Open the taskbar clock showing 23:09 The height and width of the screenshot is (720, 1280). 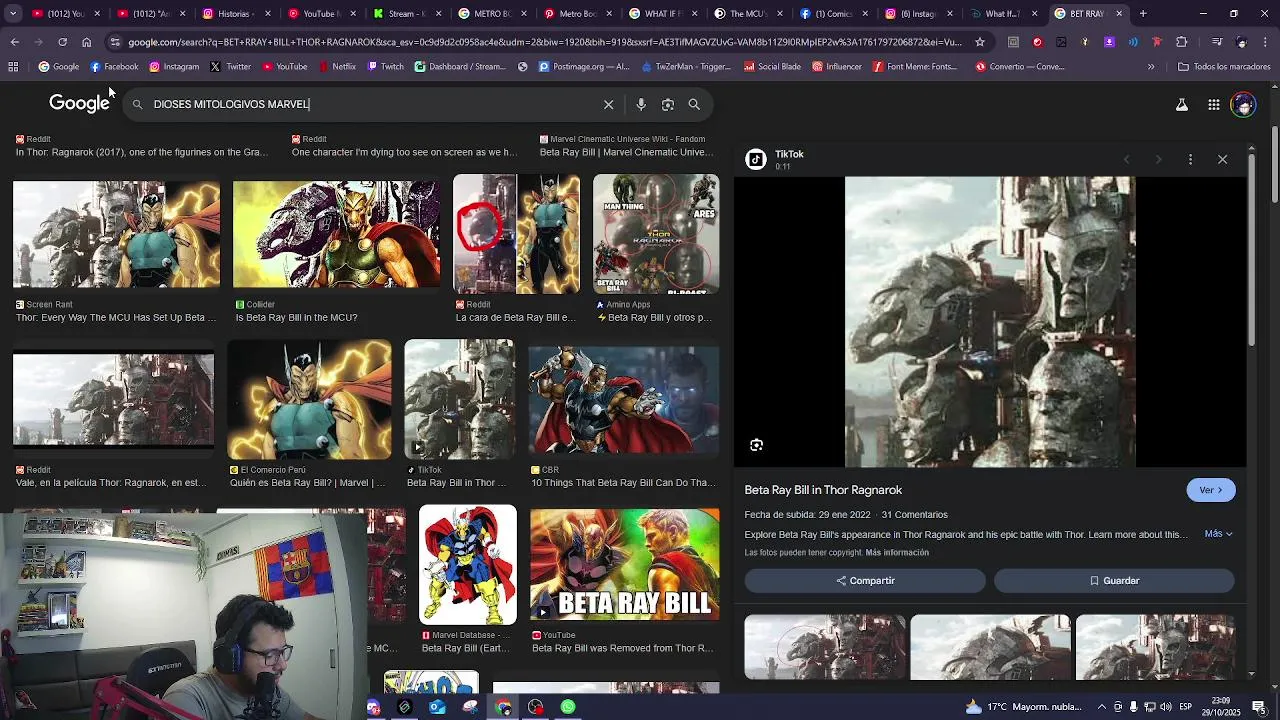1221,707
